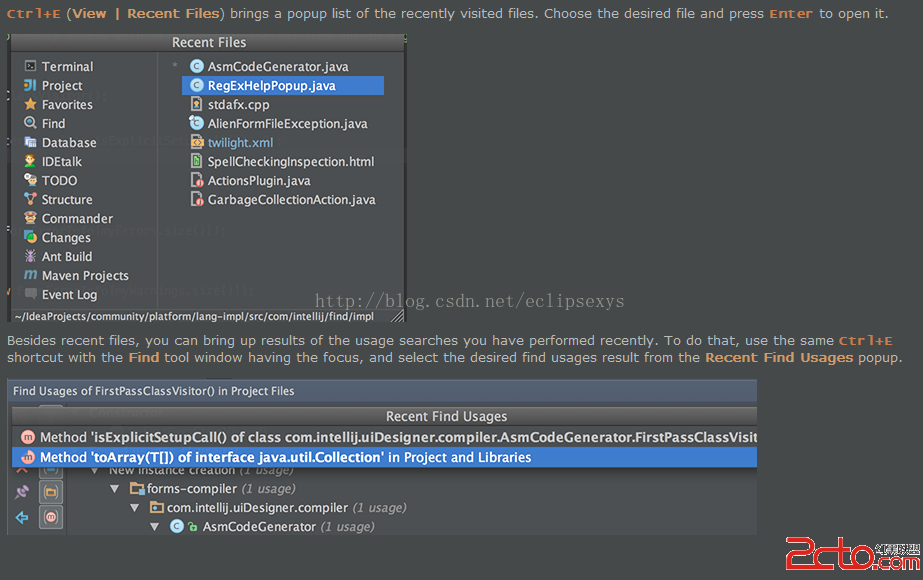Select Structure tool window entry
Viewport: 923px width, 580px height.
tap(58, 200)
